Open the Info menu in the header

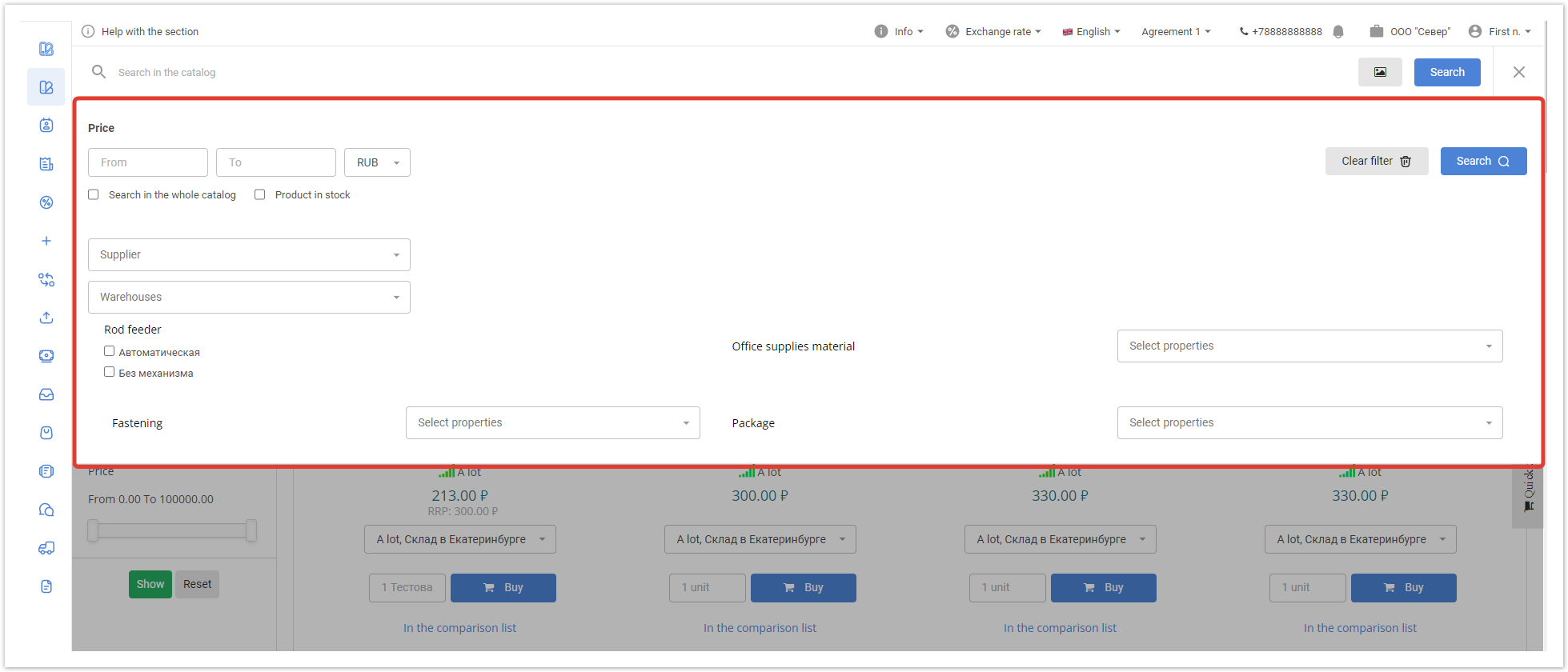click(x=899, y=31)
